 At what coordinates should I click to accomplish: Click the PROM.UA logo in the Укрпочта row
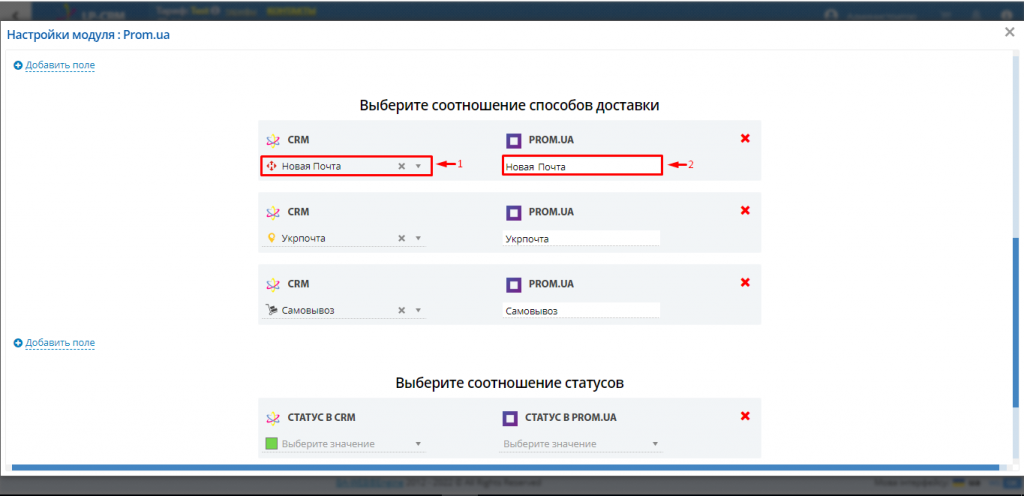[514, 212]
